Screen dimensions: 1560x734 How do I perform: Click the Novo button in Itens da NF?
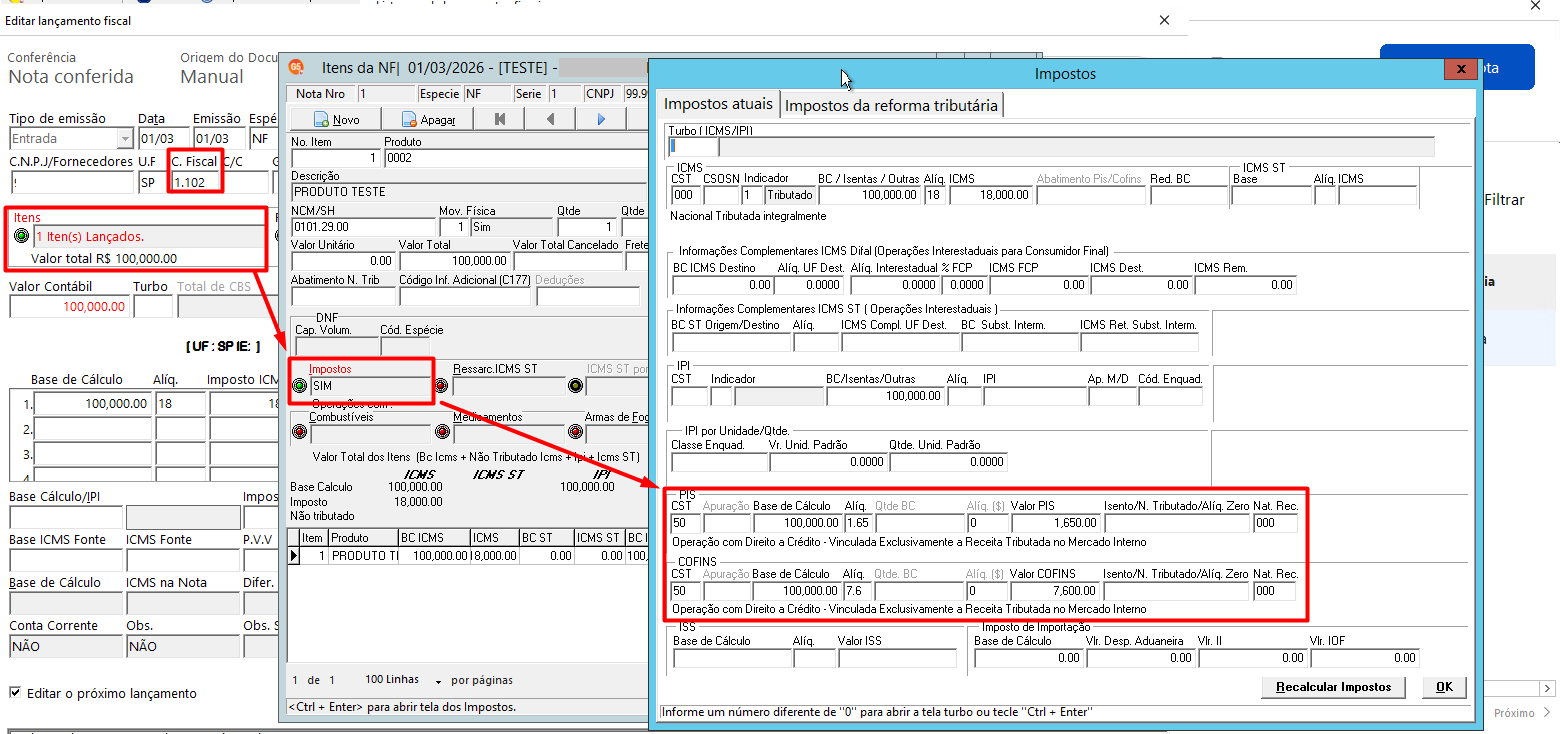tap(337, 119)
